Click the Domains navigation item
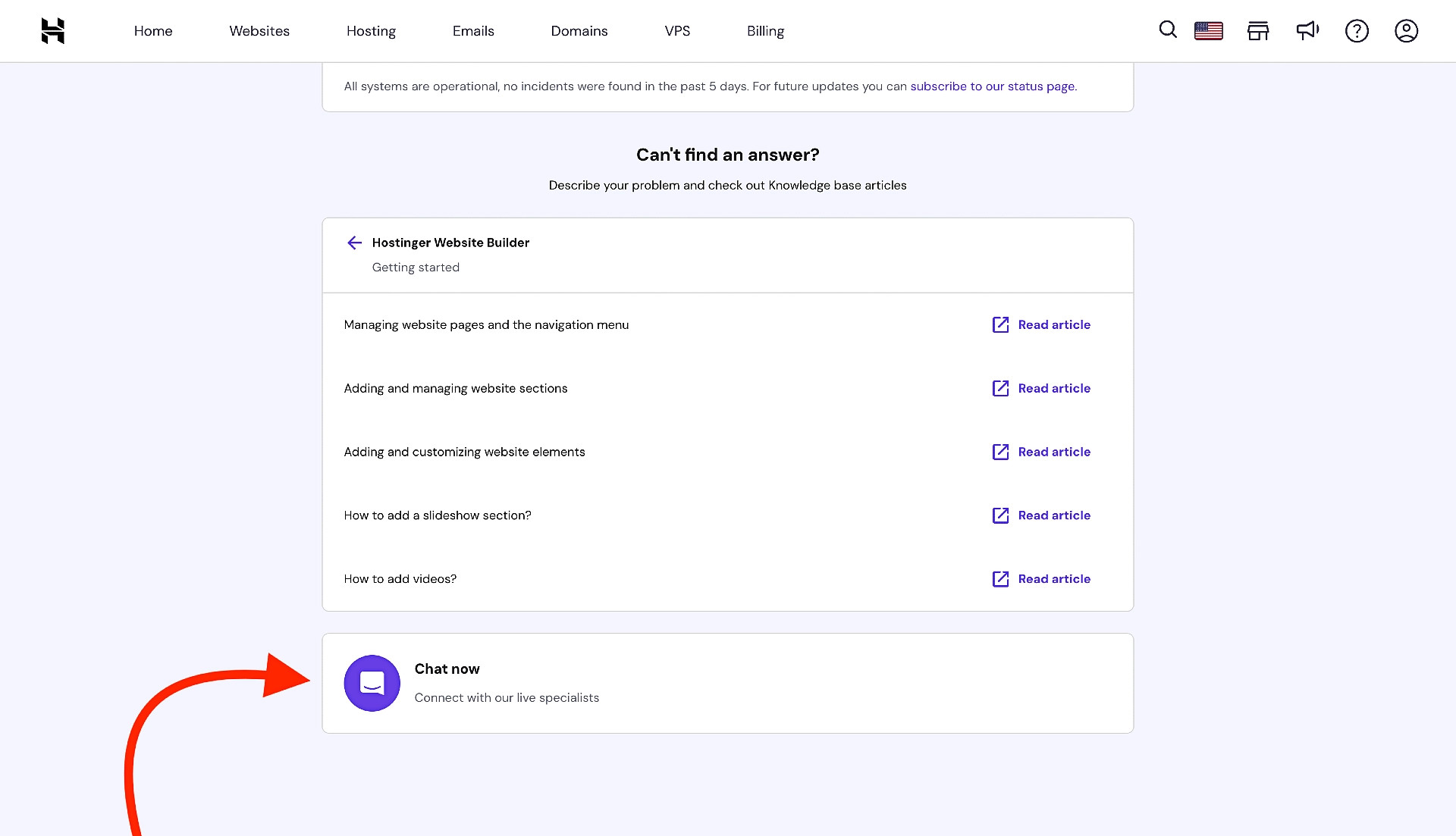This screenshot has height=836, width=1456. [579, 31]
